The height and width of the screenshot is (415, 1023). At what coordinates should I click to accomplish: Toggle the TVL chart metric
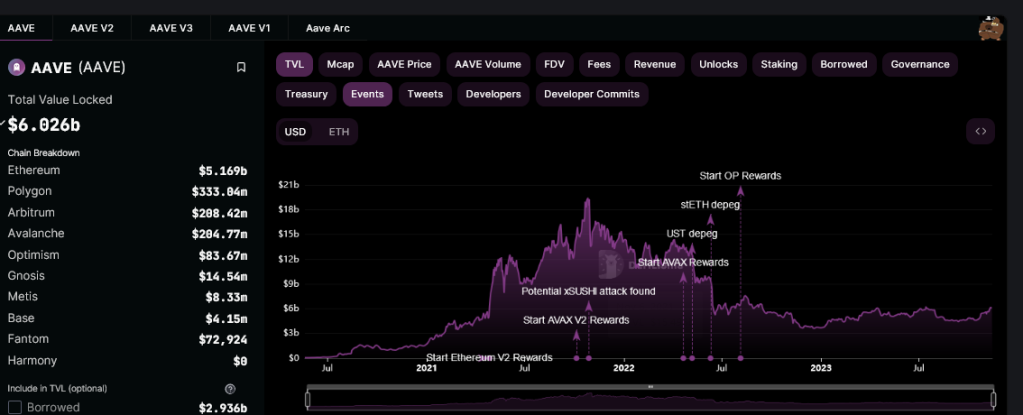point(294,64)
